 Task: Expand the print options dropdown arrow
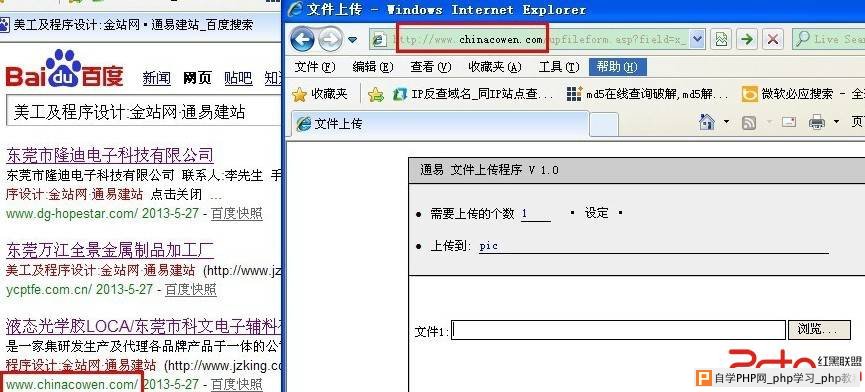click(836, 122)
